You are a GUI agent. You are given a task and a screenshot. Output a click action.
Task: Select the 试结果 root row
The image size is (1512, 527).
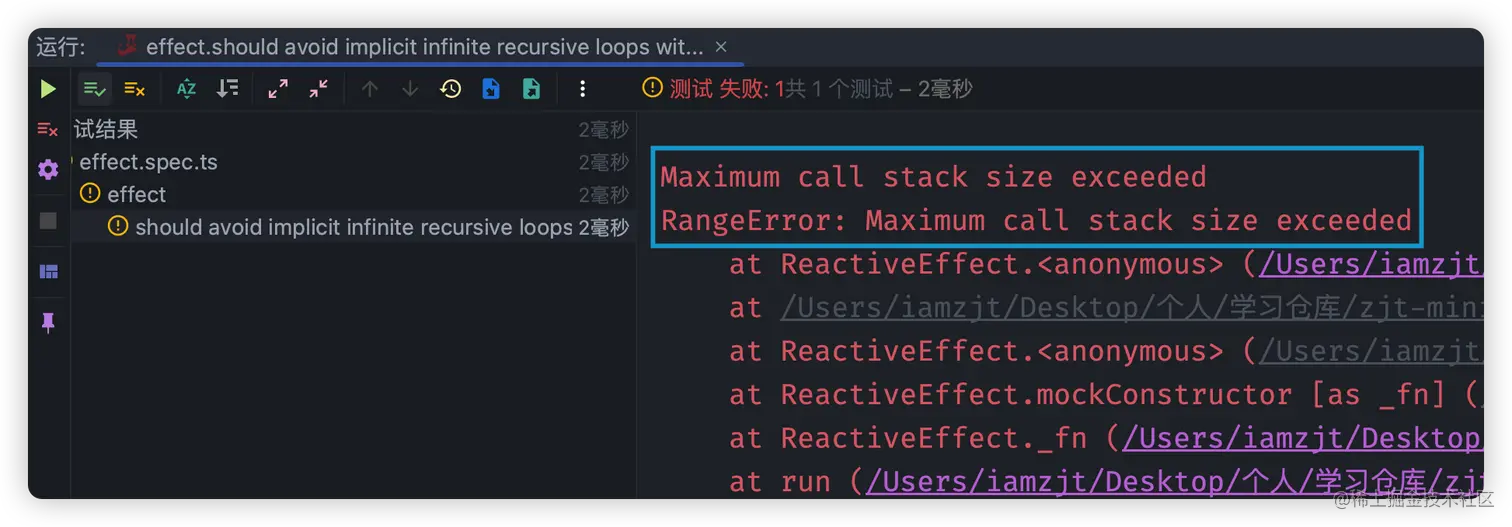pos(351,129)
